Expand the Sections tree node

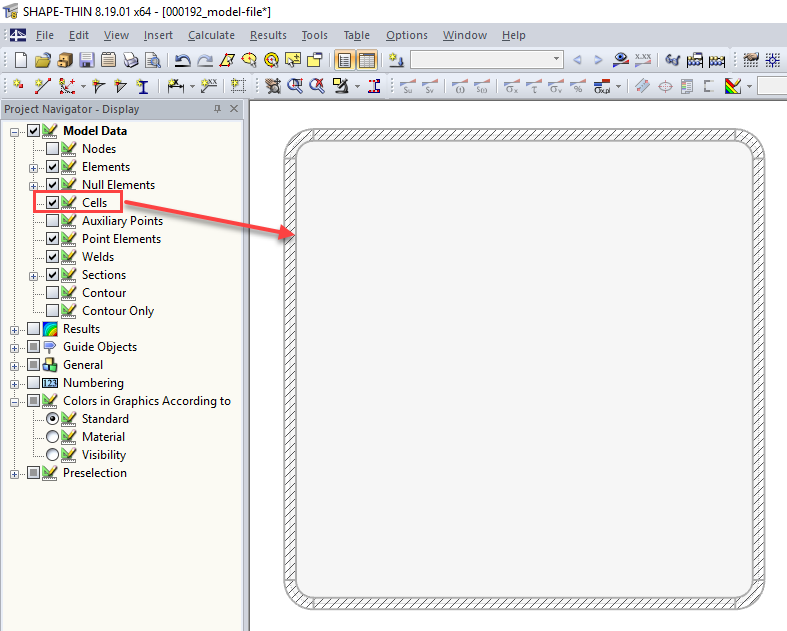[34, 277]
